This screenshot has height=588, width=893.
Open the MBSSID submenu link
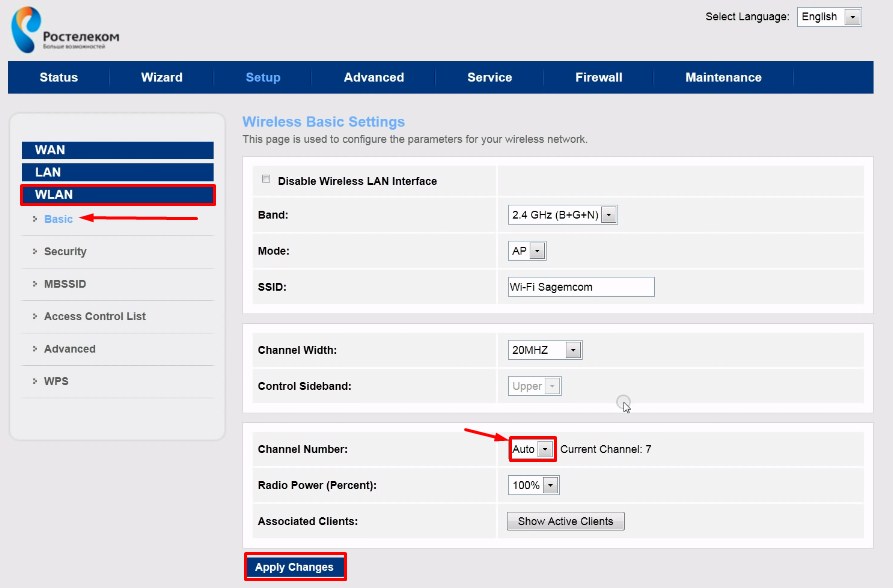[65, 284]
